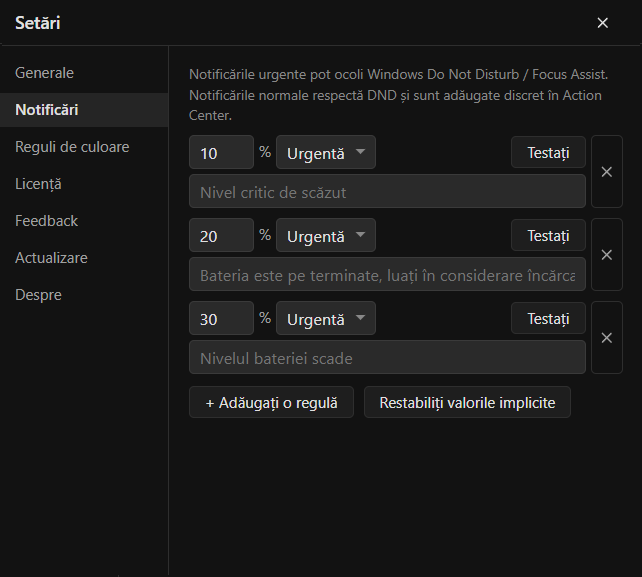642x577 pixels.
Task: Click Restabiliți valorile implicite
Action: click(467, 402)
